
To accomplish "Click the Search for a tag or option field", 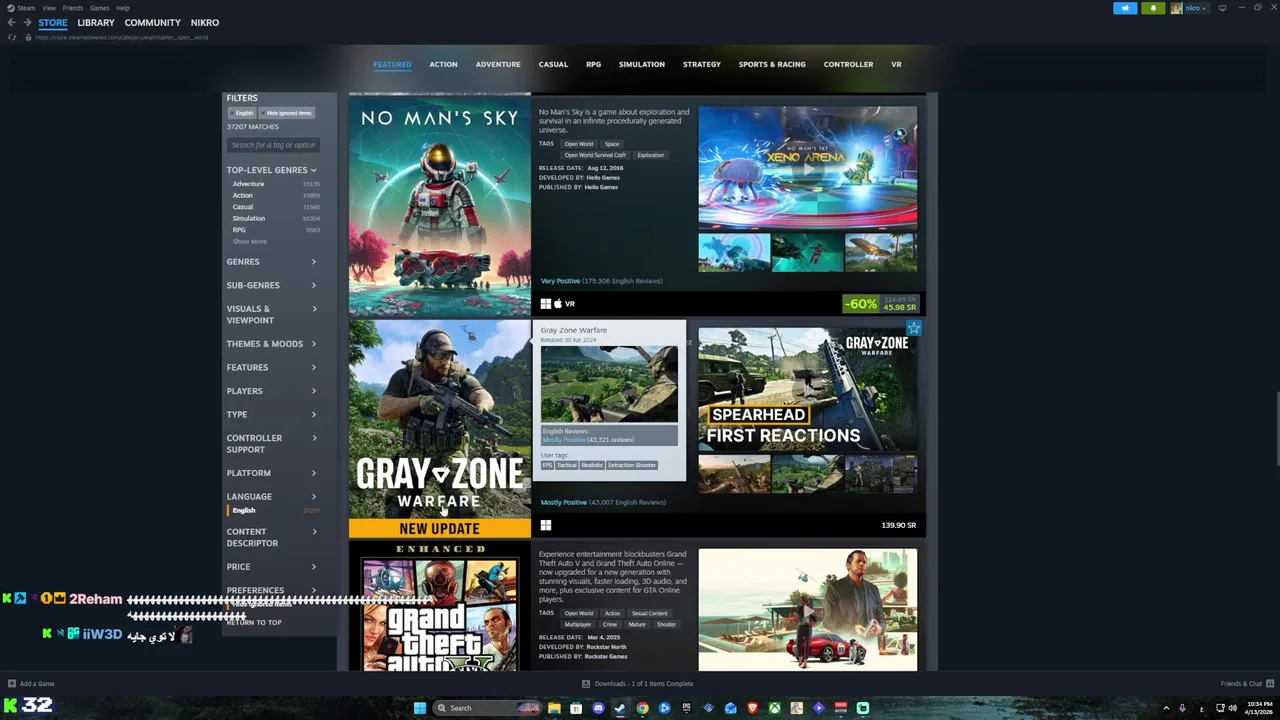I will click(x=273, y=145).
